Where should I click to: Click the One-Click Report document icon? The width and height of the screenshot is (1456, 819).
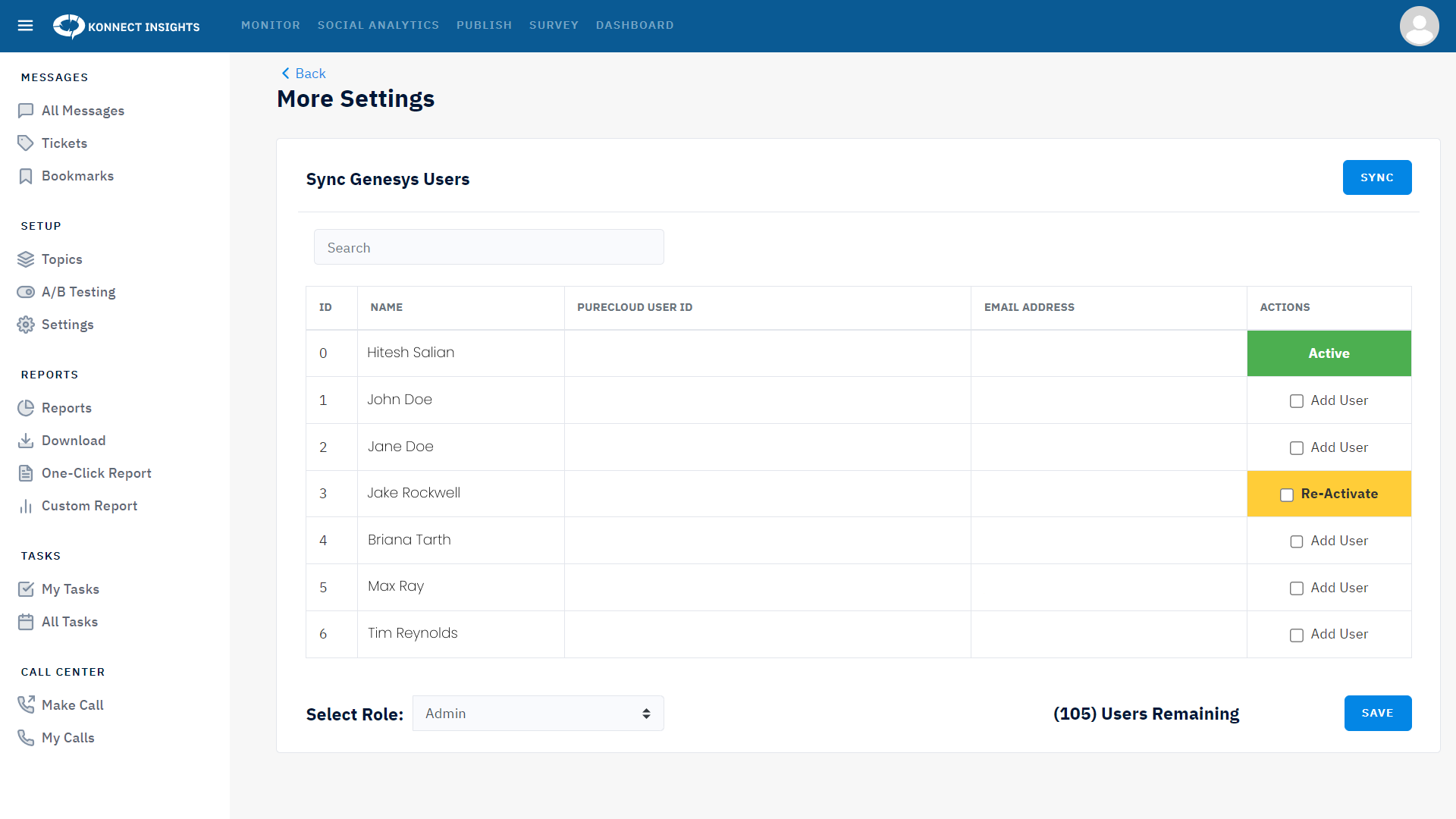pos(26,473)
